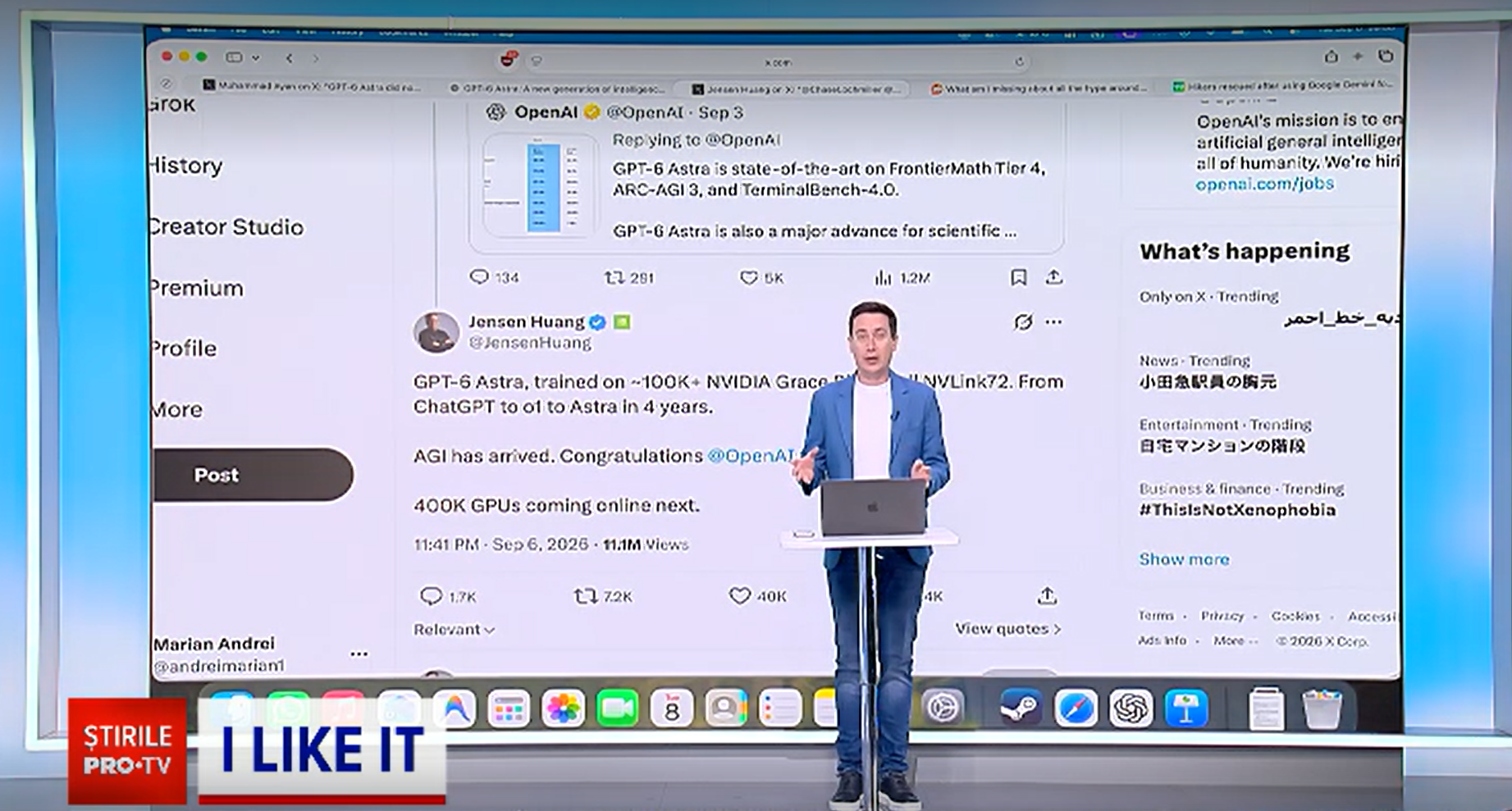
Task: Like Jensen Huang's post (40K)
Action: coord(757,596)
